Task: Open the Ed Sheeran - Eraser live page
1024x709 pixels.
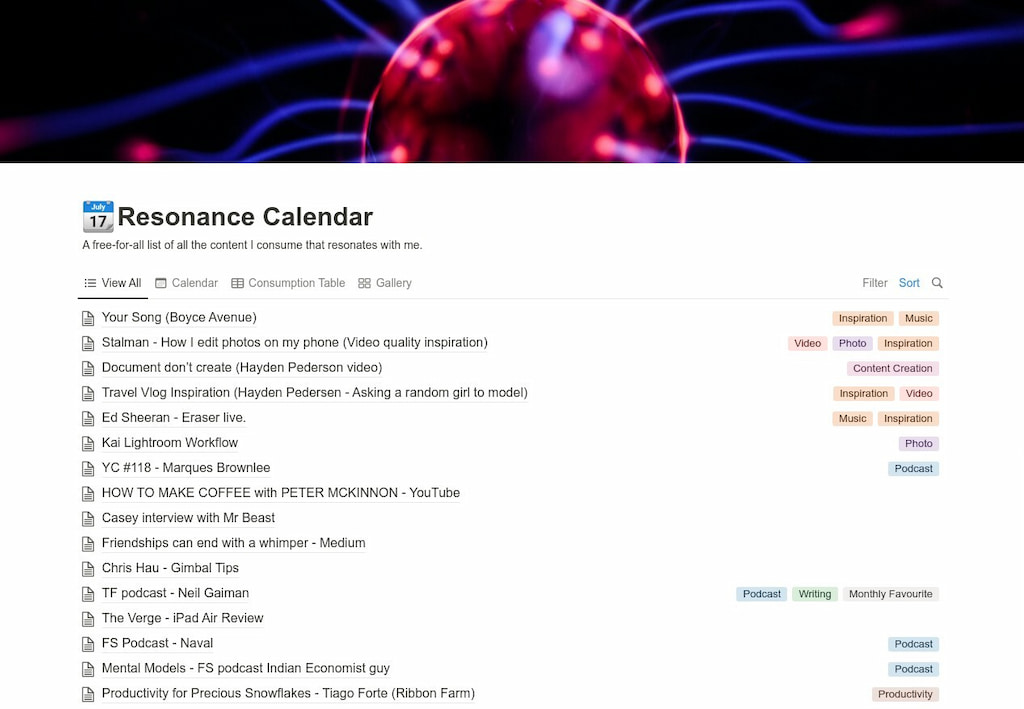Action: coord(175,418)
